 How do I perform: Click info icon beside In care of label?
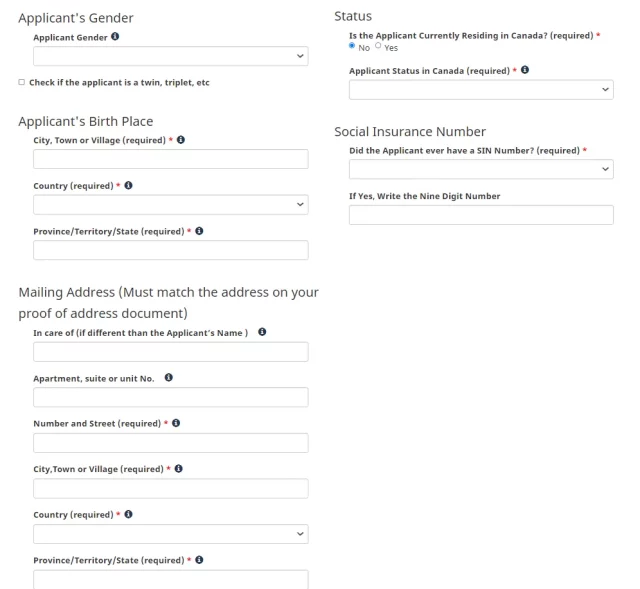click(262, 332)
